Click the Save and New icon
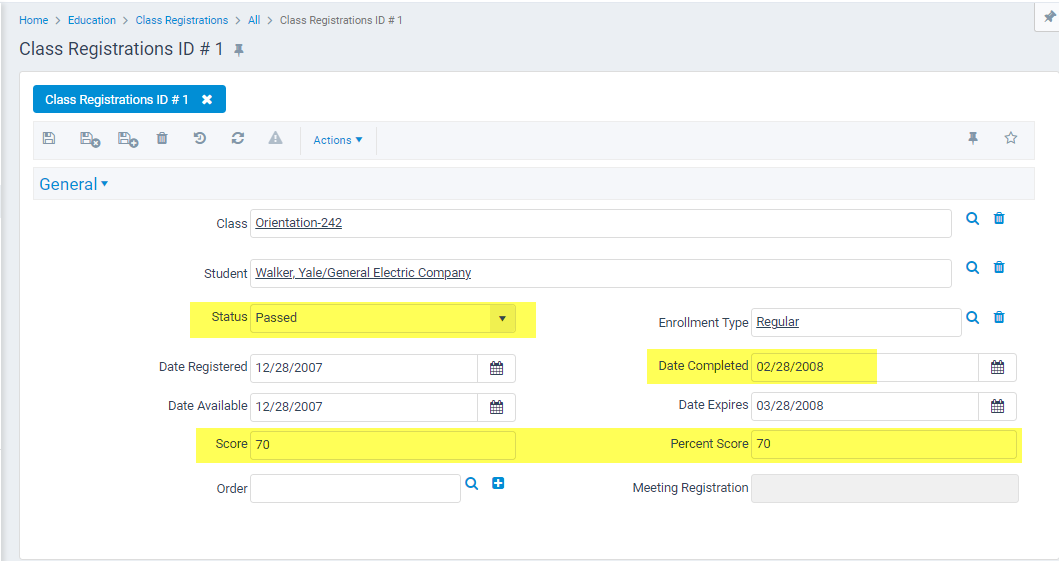The width and height of the screenshot is (1059, 561). (128, 139)
